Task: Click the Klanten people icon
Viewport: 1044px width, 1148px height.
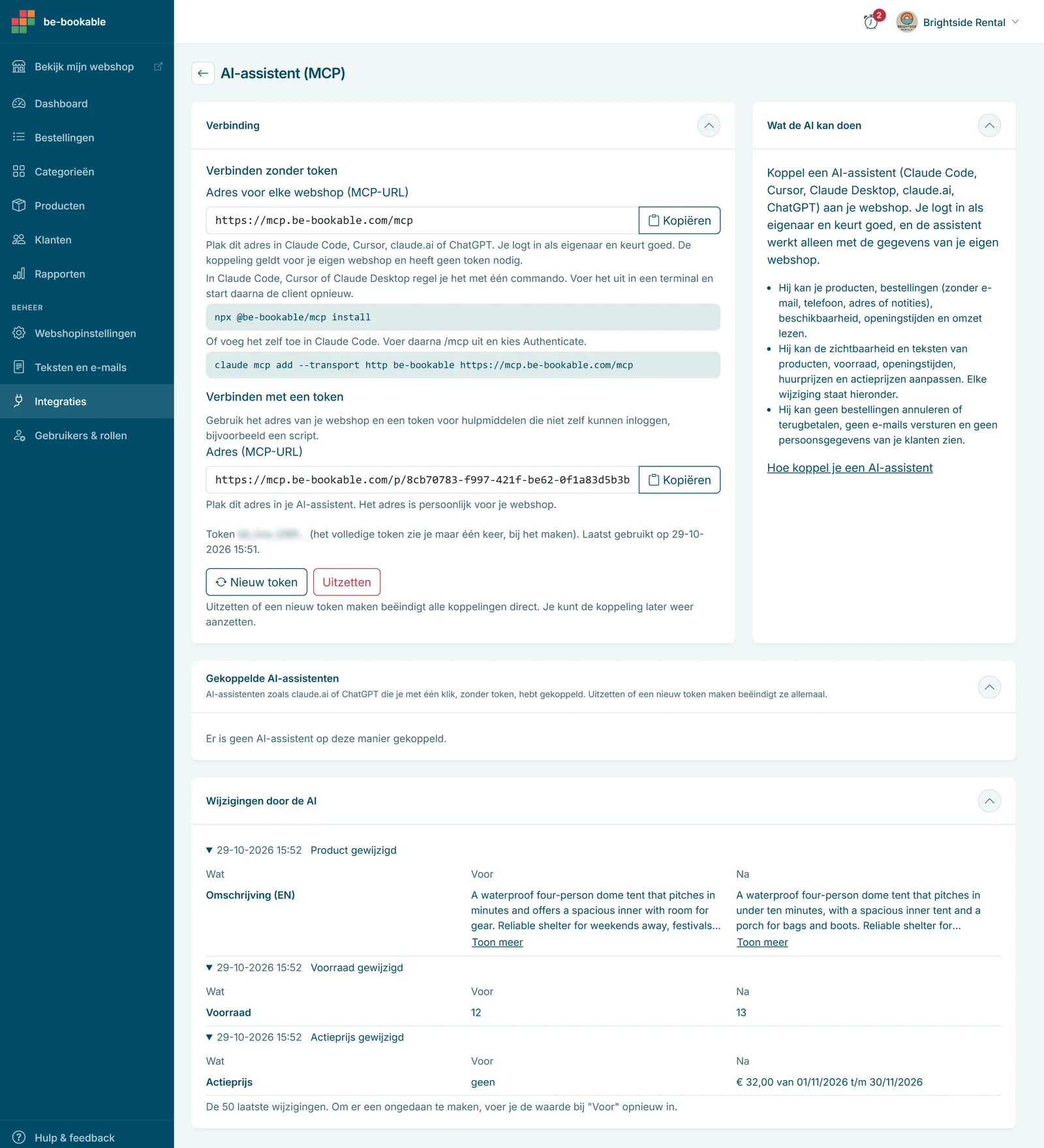Action: [x=19, y=239]
